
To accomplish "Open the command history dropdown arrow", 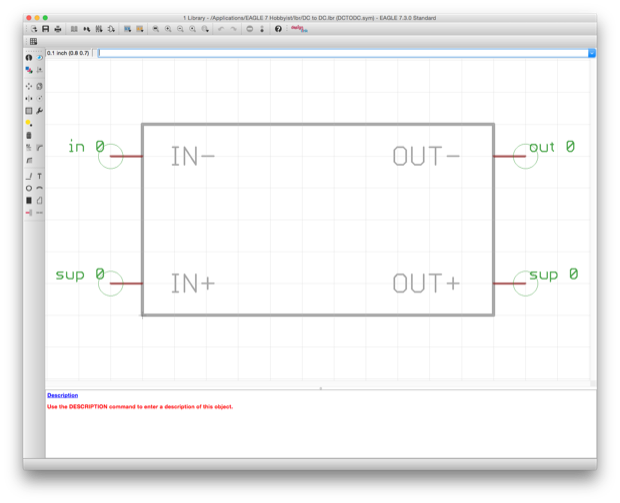I will 592,53.
